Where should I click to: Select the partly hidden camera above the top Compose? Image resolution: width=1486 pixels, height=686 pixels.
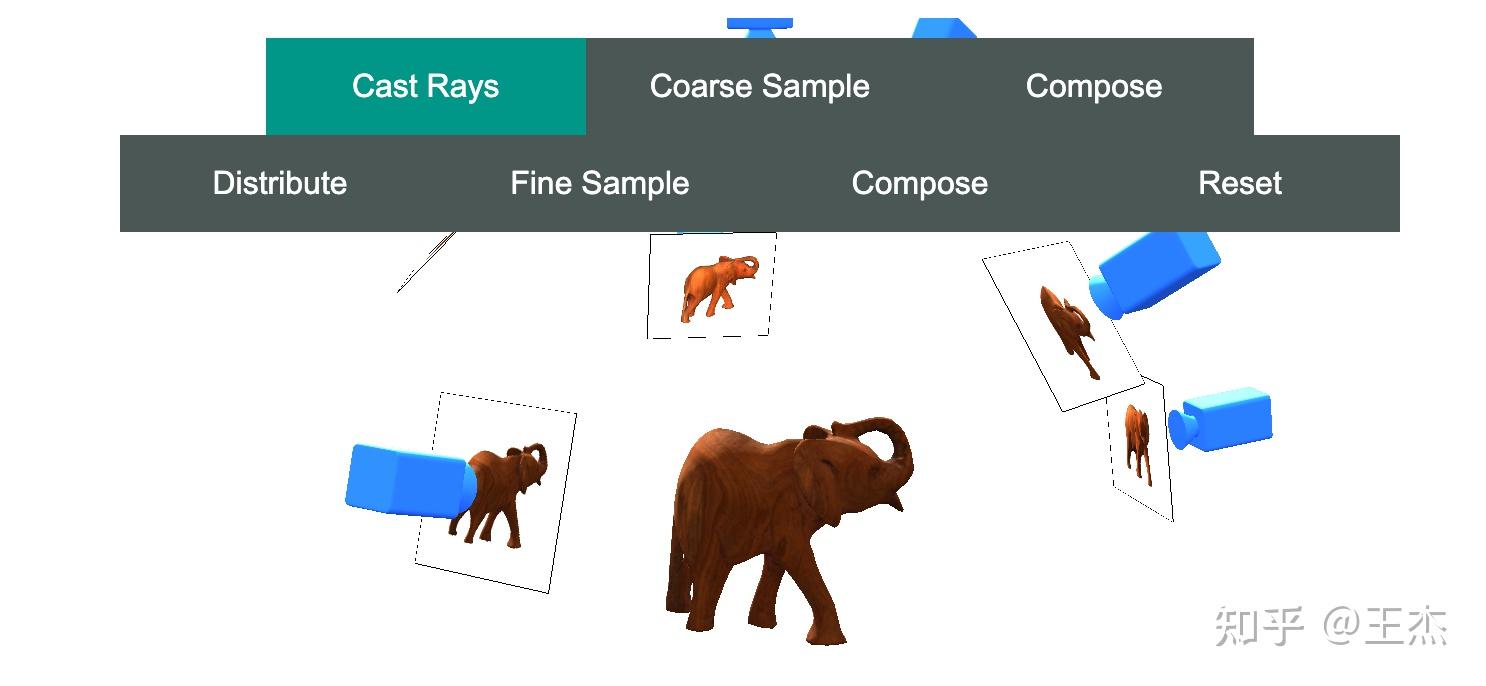[x=944, y=28]
